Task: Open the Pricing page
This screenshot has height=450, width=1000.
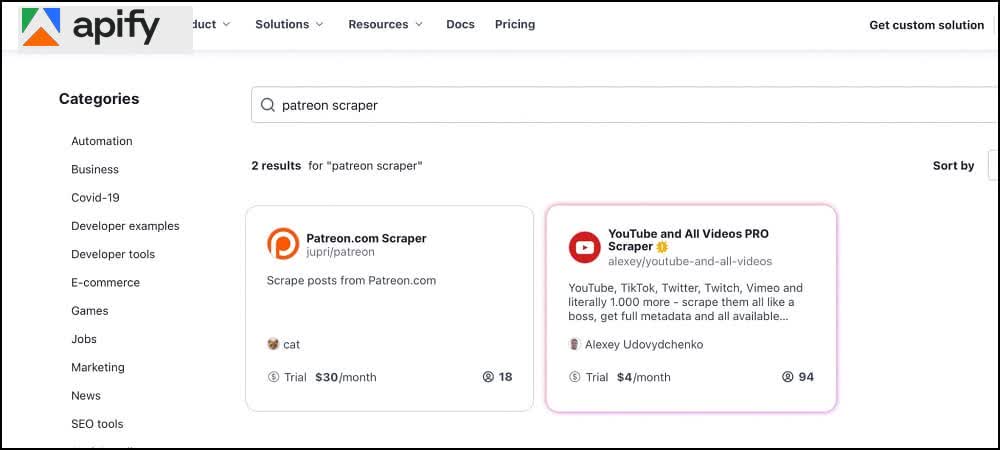Action: point(515,24)
